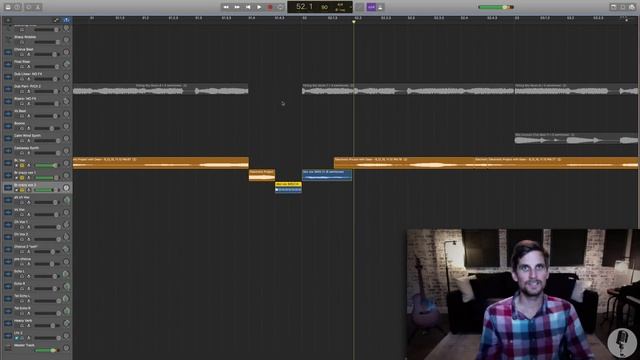This screenshot has height=360, width=640.
Task: Toggle the Cycle loop button
Action: pyautogui.click(x=280, y=7)
